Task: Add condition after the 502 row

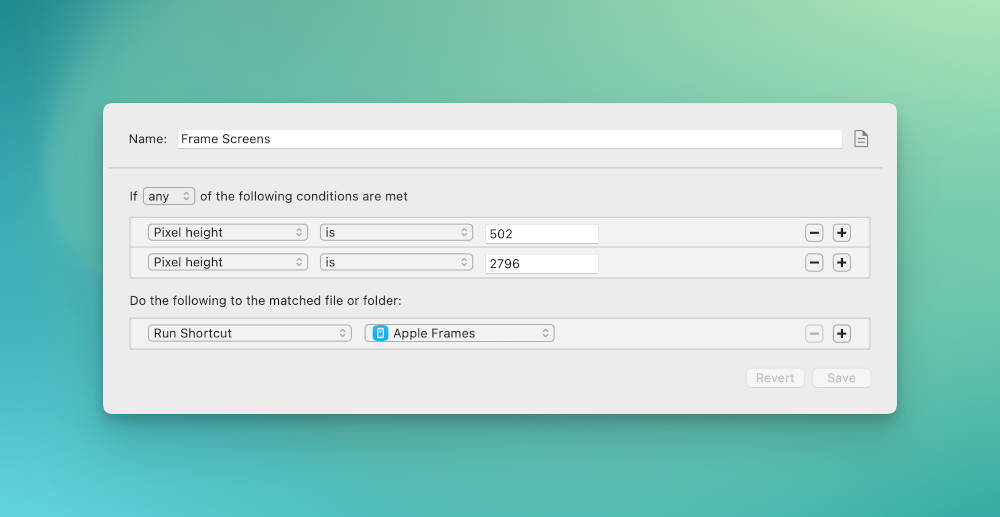Action: coord(842,233)
